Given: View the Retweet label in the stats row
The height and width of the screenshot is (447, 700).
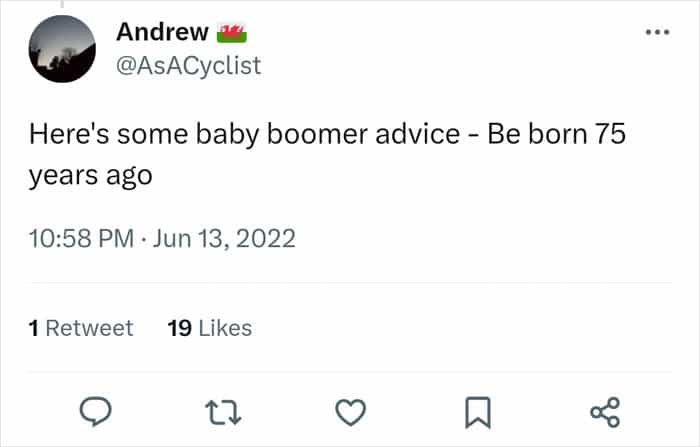Looking at the screenshot, I should (x=90, y=328).
